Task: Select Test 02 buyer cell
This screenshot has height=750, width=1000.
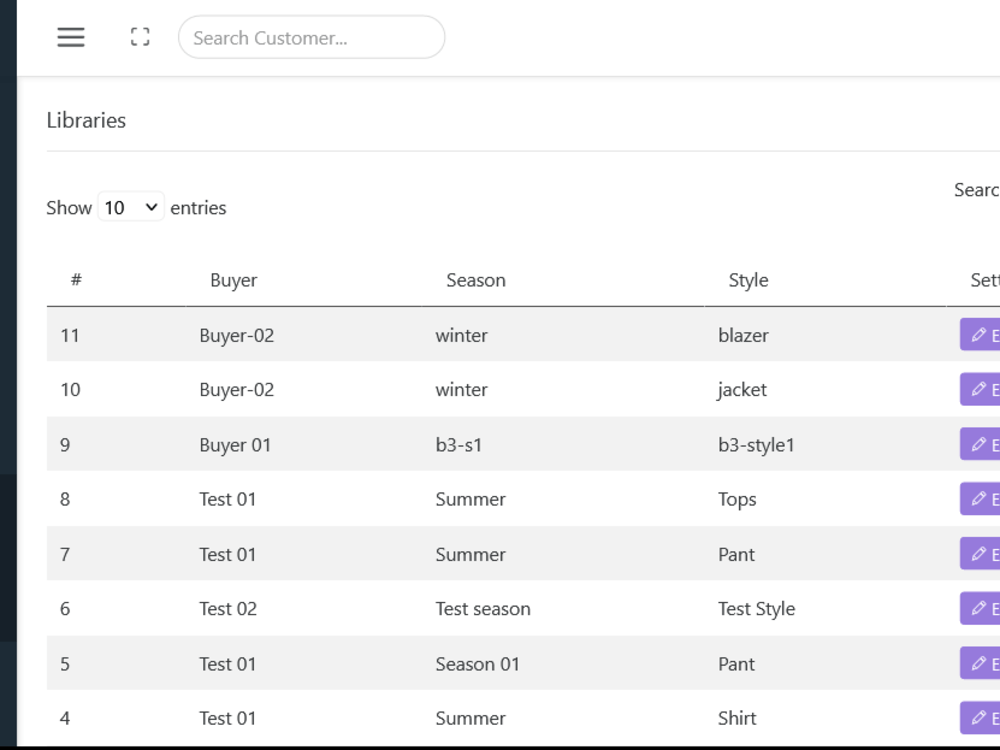Action: point(228,609)
